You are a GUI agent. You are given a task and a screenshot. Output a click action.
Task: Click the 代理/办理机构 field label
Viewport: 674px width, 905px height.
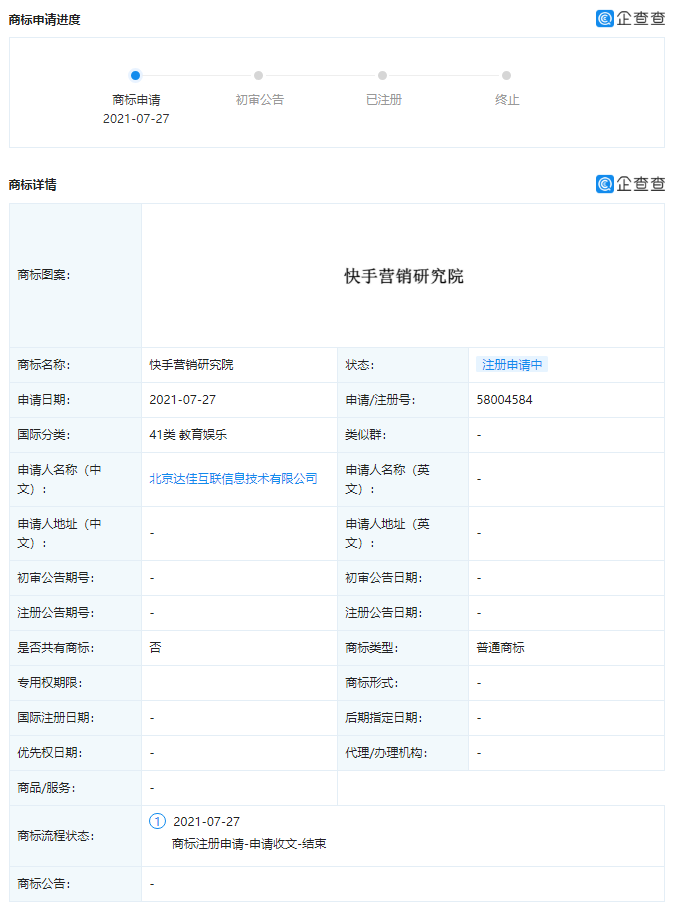pos(386,753)
